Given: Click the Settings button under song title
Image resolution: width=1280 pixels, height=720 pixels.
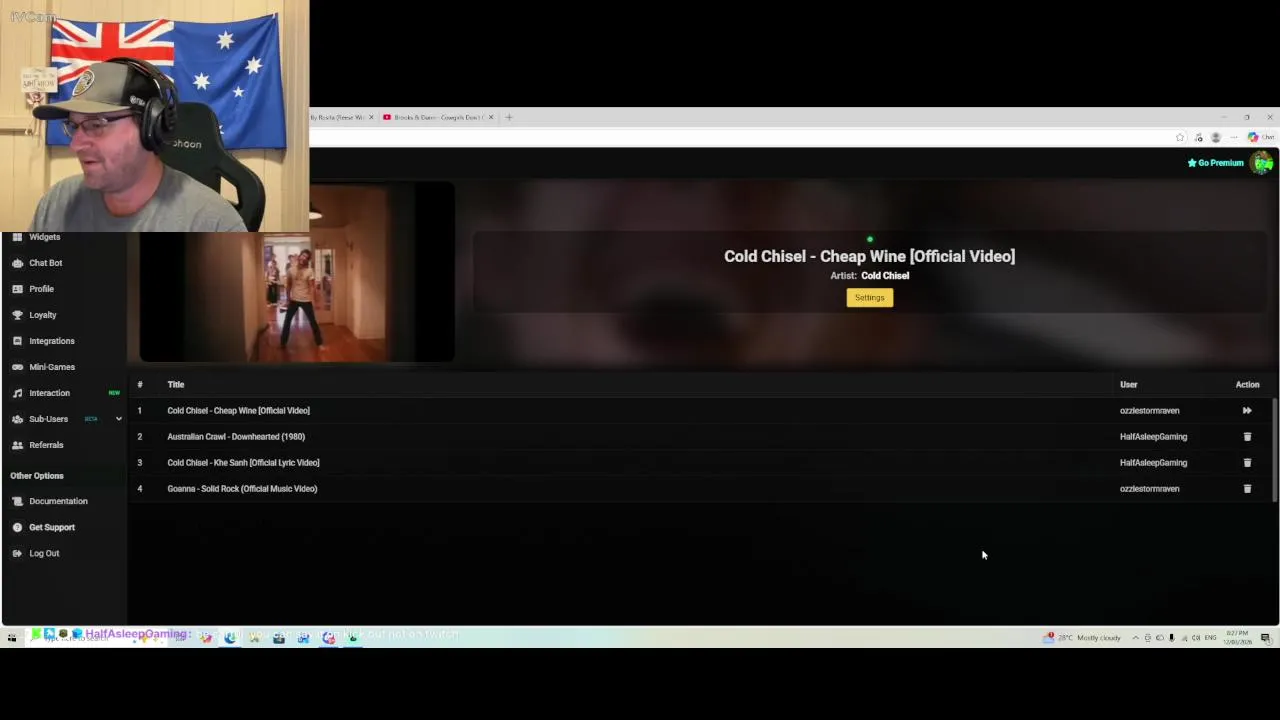Looking at the screenshot, I should (869, 297).
